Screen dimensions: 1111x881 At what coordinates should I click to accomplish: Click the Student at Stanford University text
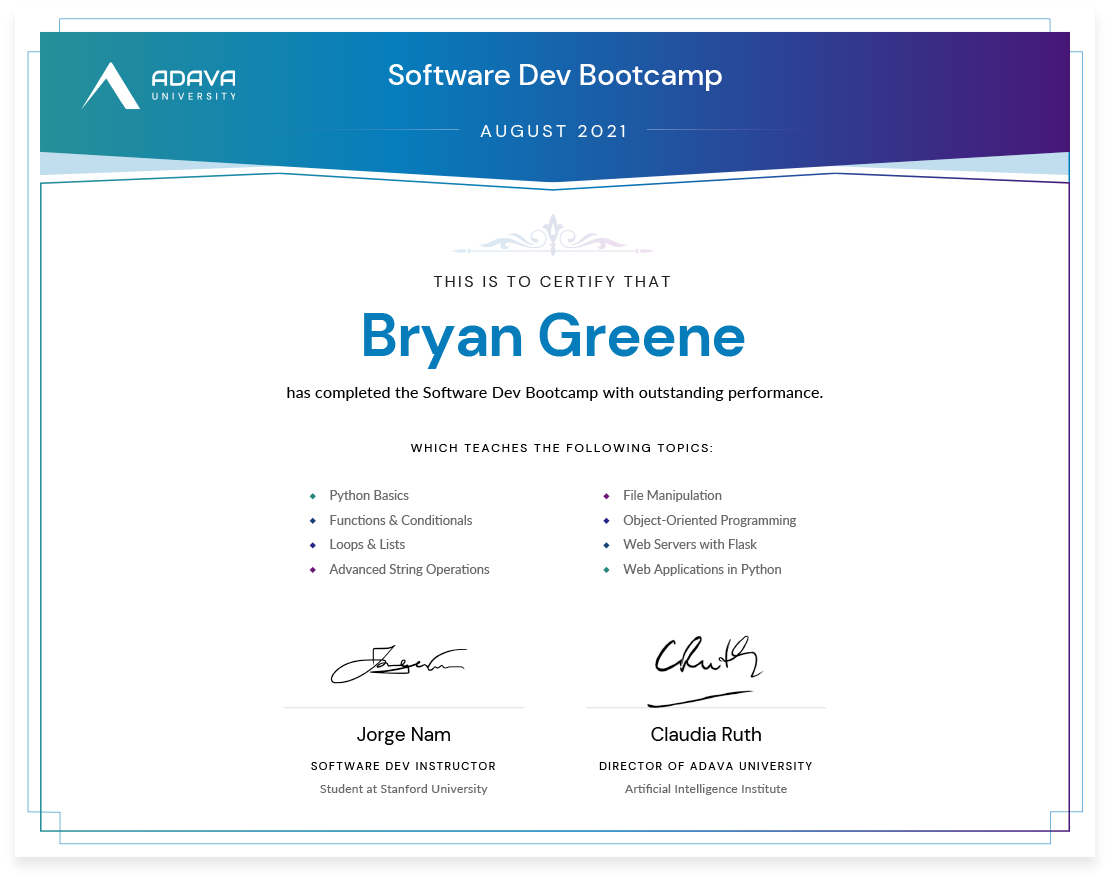(x=403, y=789)
